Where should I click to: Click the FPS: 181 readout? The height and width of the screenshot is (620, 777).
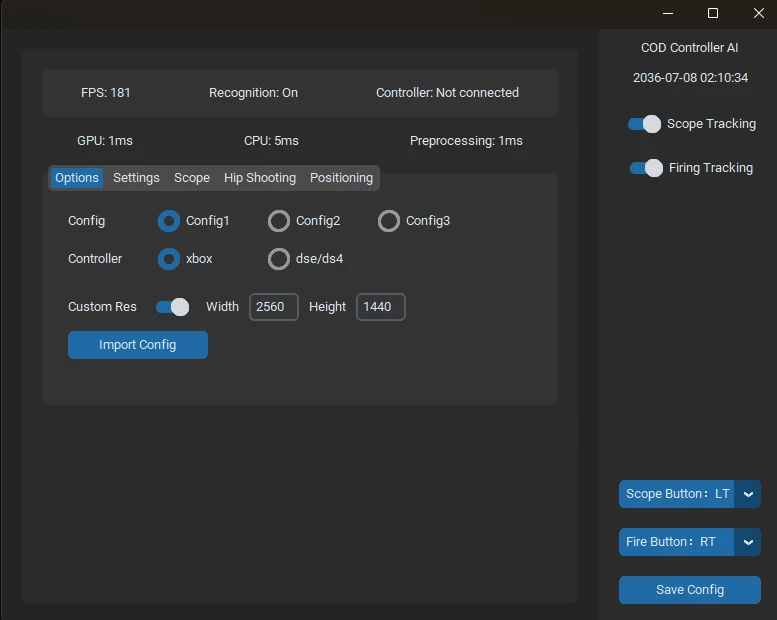[106, 93]
